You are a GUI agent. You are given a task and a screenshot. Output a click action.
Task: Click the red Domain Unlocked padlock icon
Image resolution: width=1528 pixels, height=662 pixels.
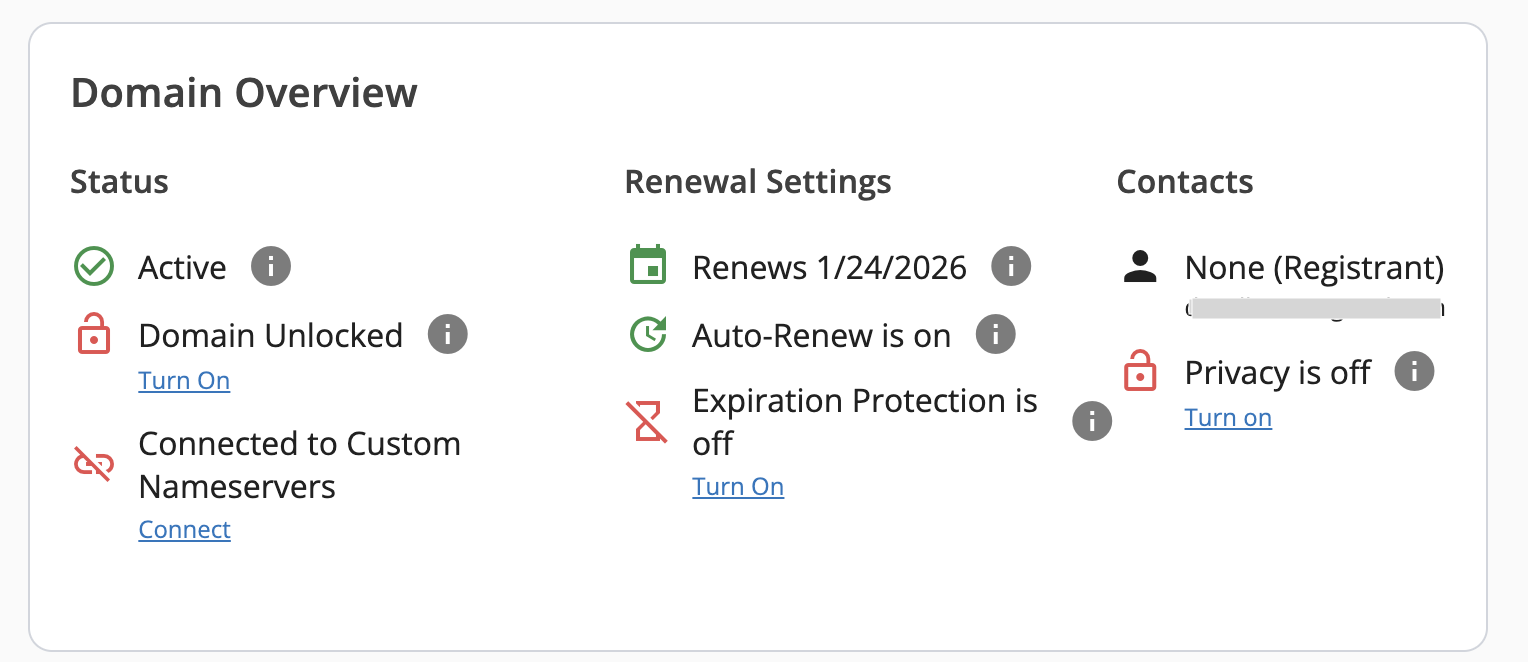pos(93,334)
